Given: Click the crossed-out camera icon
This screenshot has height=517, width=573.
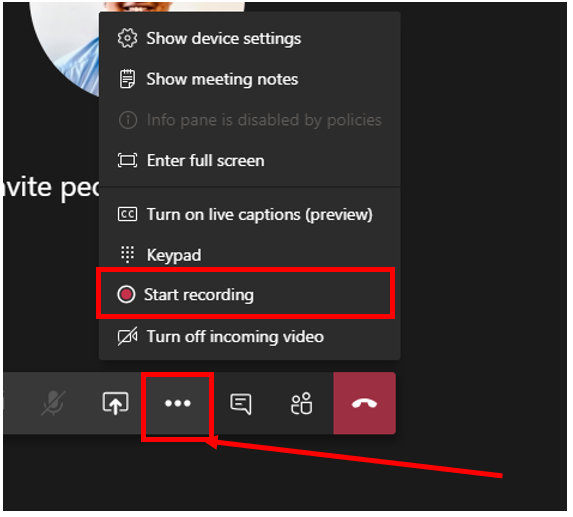Looking at the screenshot, I should (x=127, y=336).
